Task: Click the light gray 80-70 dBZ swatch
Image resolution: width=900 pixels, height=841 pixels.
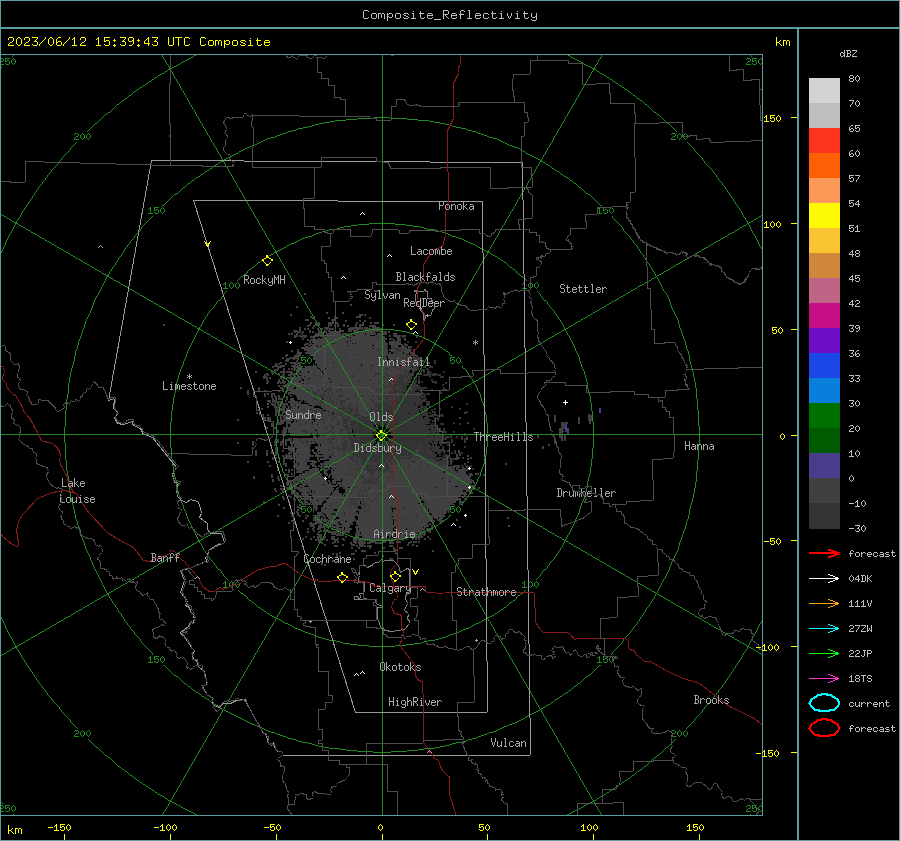Action: [x=824, y=91]
